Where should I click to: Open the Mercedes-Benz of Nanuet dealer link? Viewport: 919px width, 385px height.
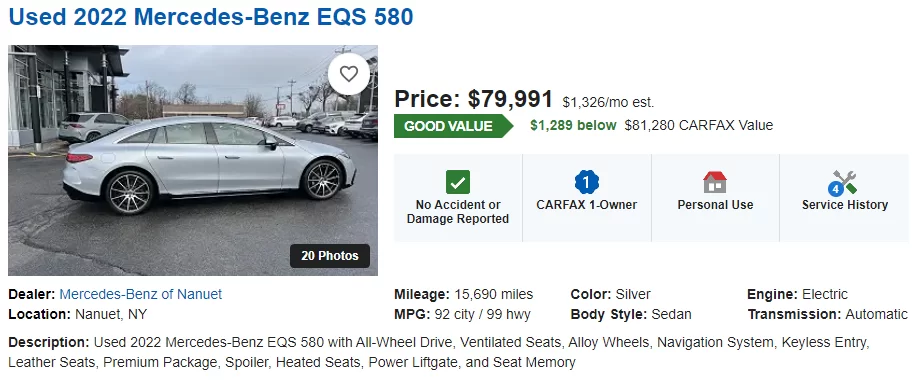141,294
